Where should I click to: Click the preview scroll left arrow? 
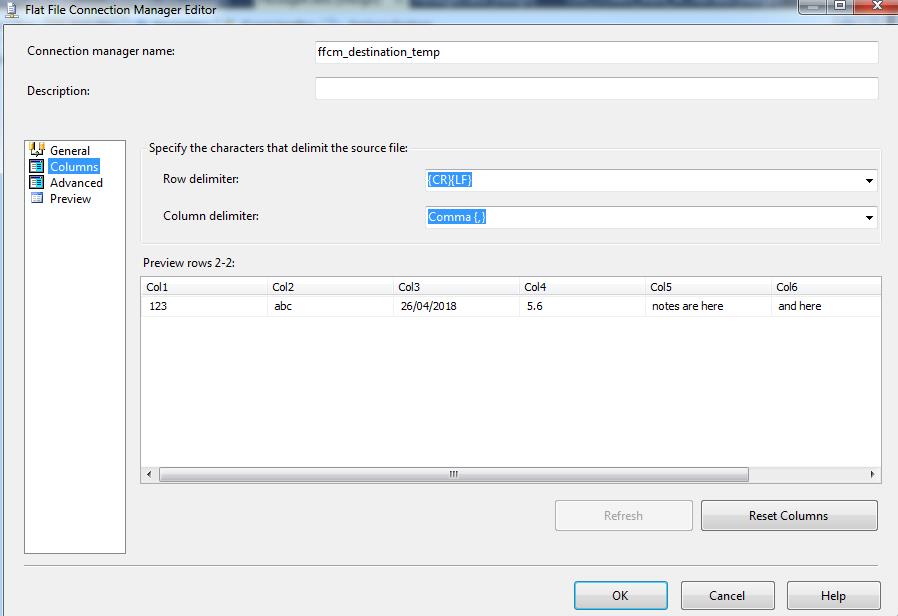point(149,474)
